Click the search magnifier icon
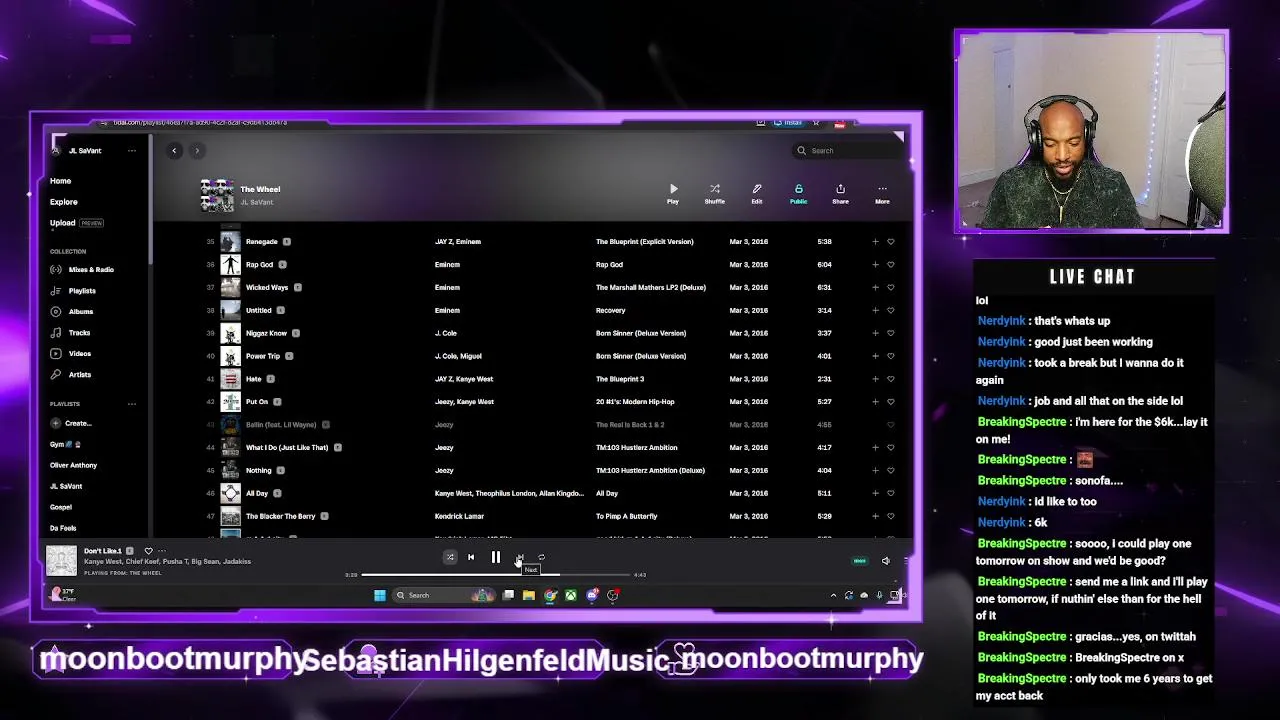The width and height of the screenshot is (1280, 720). coord(801,150)
